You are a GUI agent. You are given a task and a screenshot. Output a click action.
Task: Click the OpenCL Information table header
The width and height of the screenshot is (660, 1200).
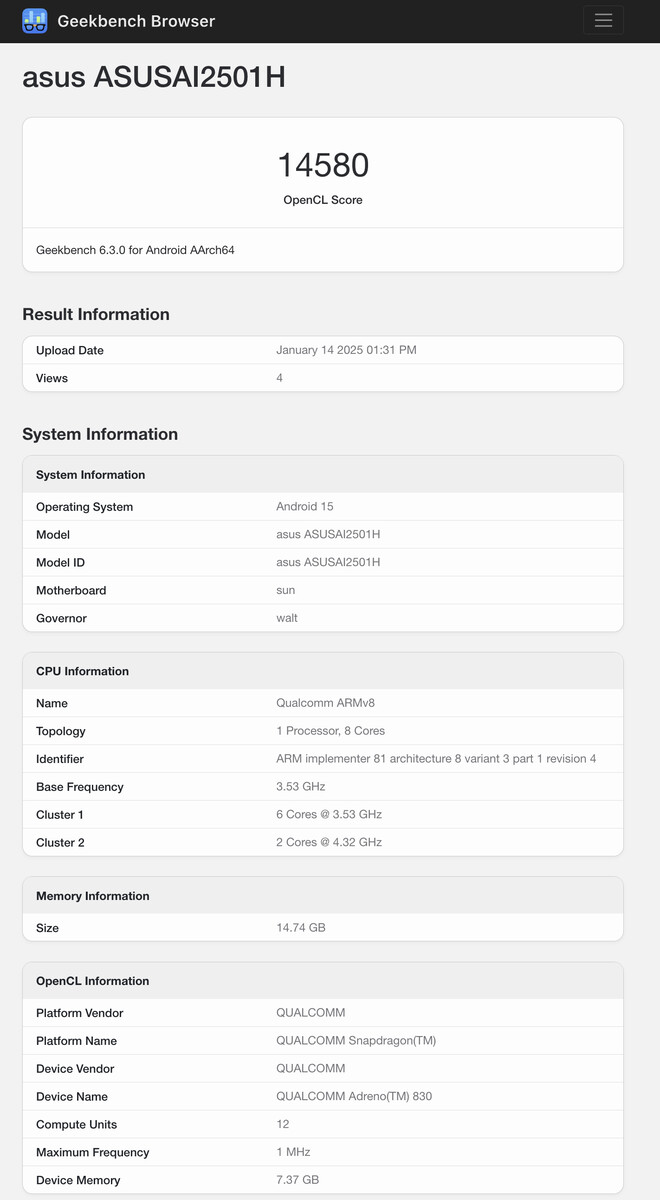coord(323,981)
